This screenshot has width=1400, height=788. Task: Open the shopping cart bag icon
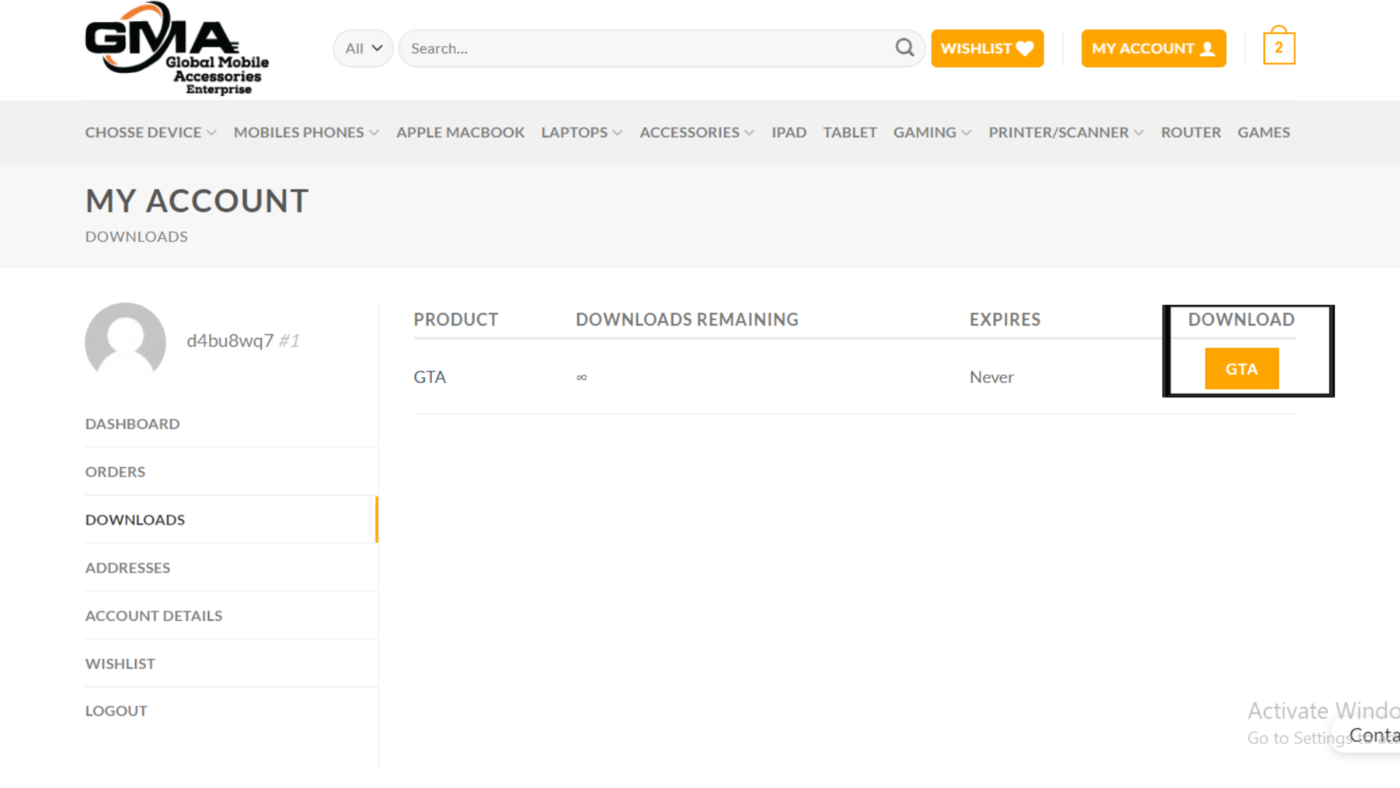(1278, 47)
